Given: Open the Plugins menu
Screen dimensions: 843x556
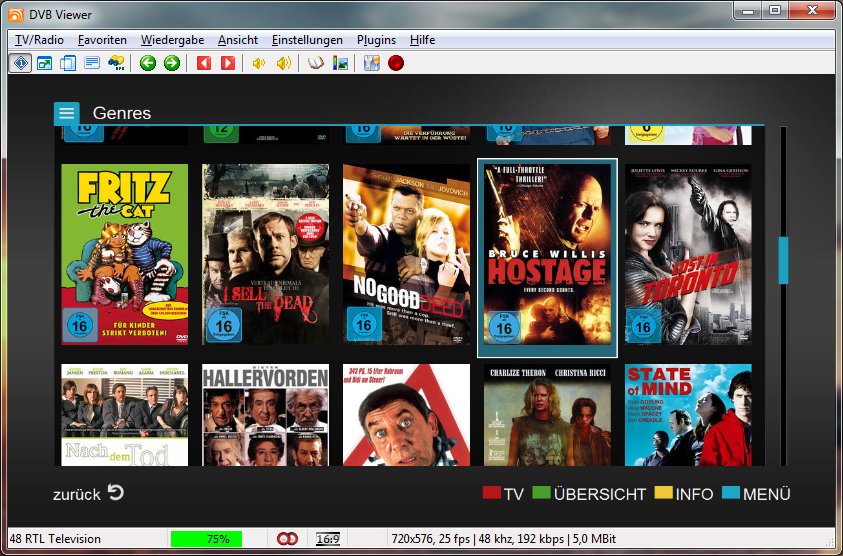Looking at the screenshot, I should tap(376, 40).
